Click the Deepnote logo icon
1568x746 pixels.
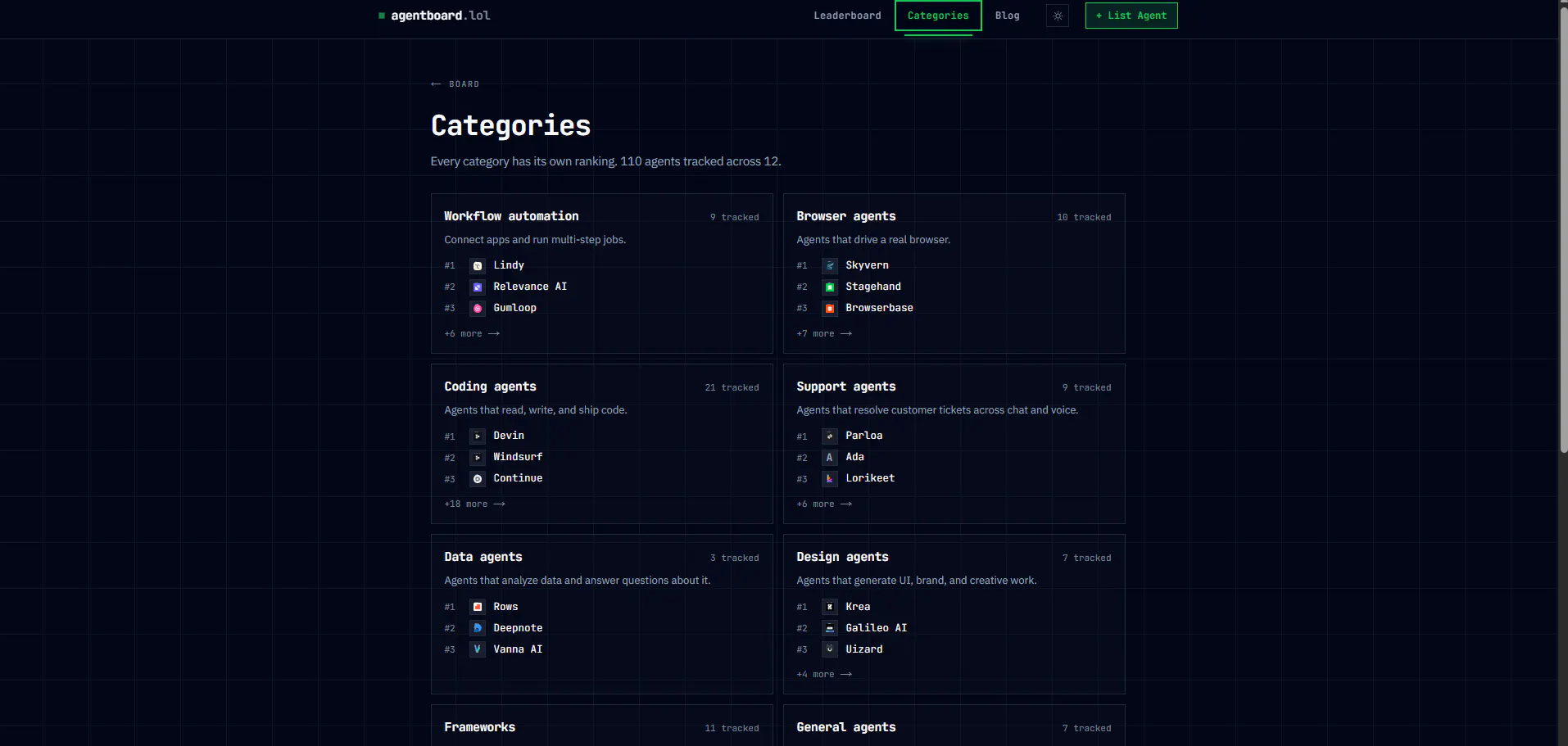[x=478, y=628]
